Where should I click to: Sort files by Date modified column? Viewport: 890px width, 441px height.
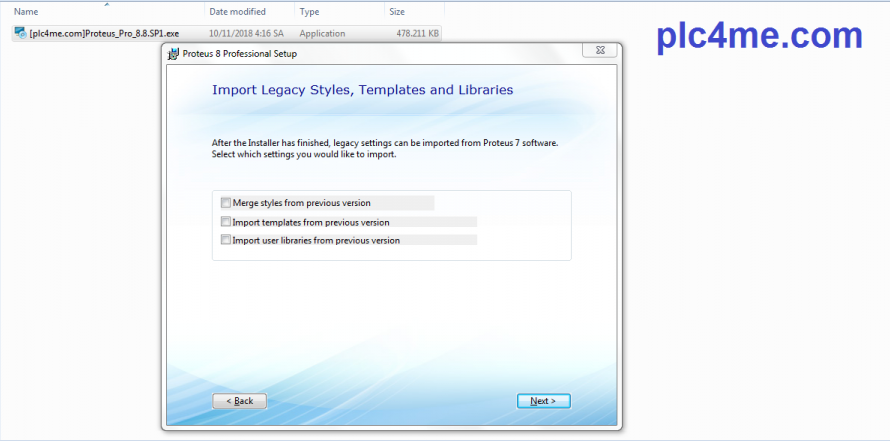[x=237, y=12]
